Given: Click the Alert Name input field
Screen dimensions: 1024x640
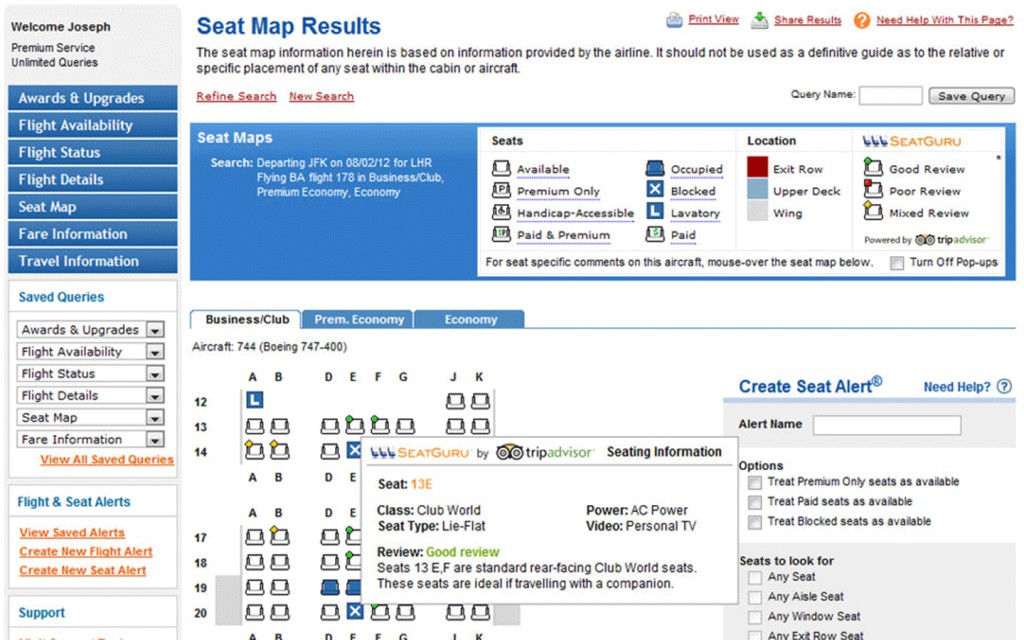Looking at the screenshot, I should 886,425.
